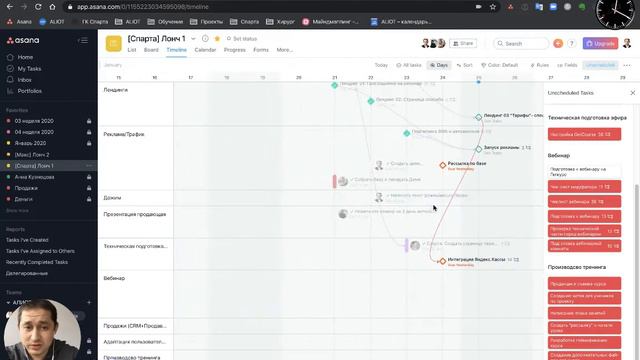This screenshot has width=640, height=360.
Task: Open favorite project 04 неделя 2020
Action: click(x=34, y=132)
